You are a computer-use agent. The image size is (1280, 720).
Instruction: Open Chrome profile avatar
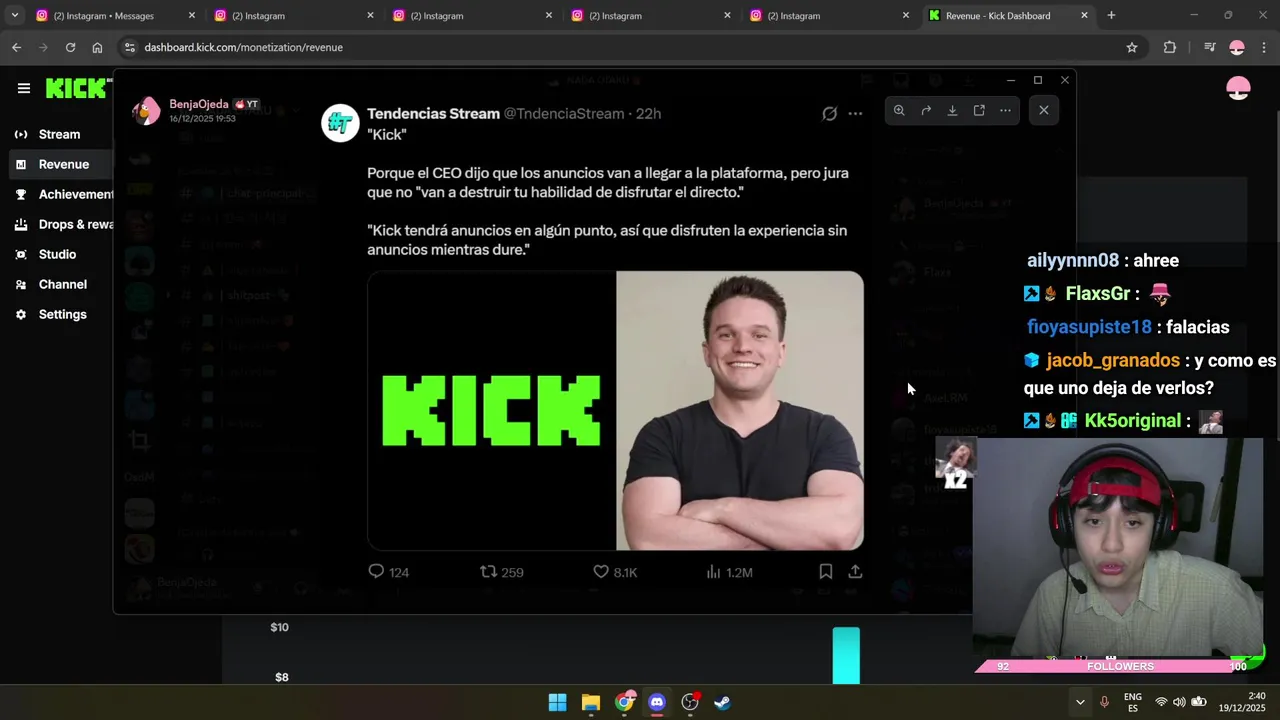(x=1237, y=47)
